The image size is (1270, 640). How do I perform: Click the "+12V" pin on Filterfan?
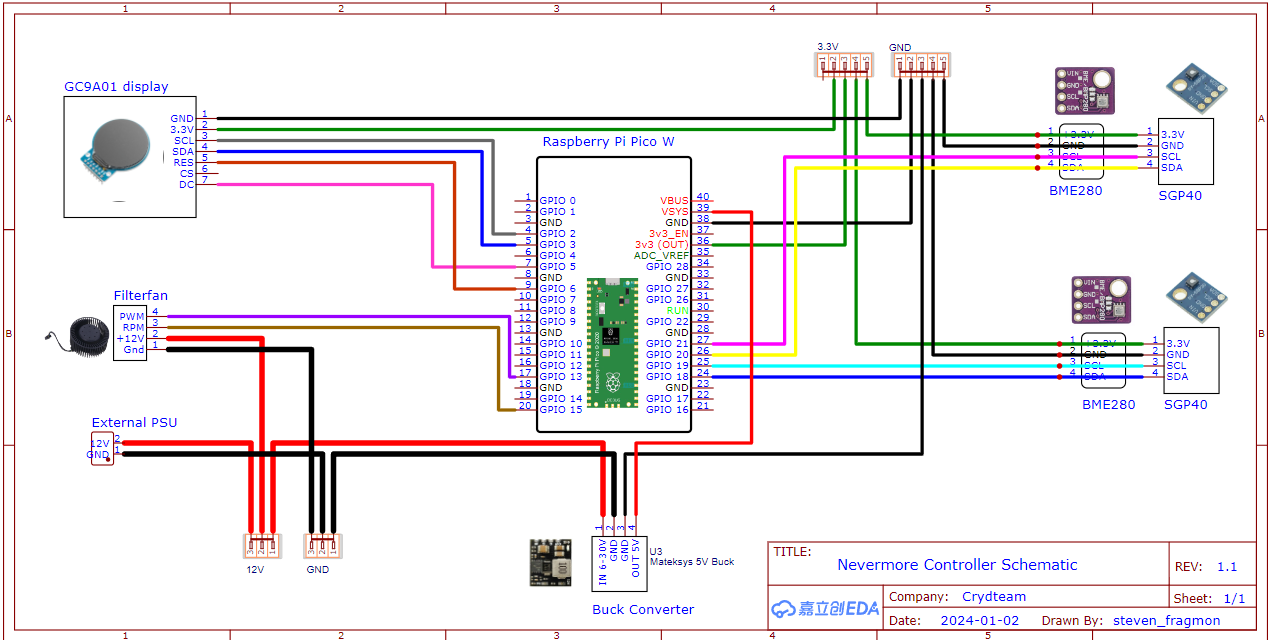pyautogui.click(x=131, y=339)
